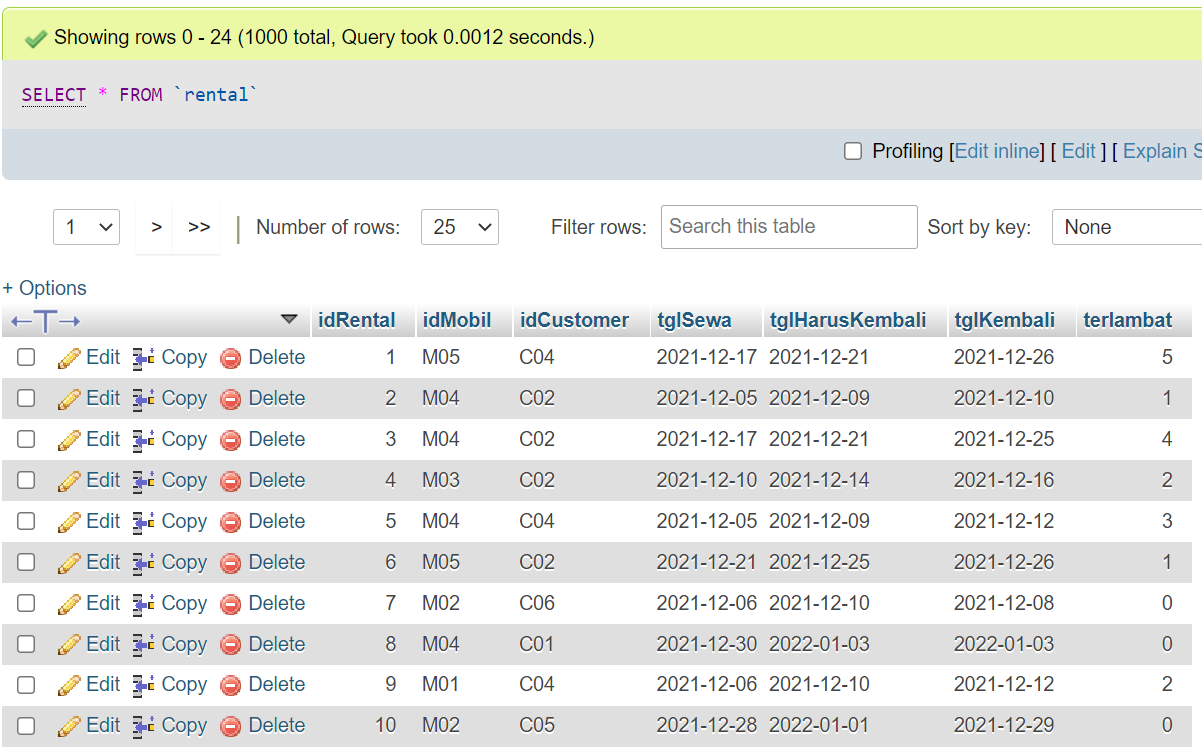This screenshot has width=1202, height=753.
Task: Go to next page with > button
Action: [x=156, y=227]
